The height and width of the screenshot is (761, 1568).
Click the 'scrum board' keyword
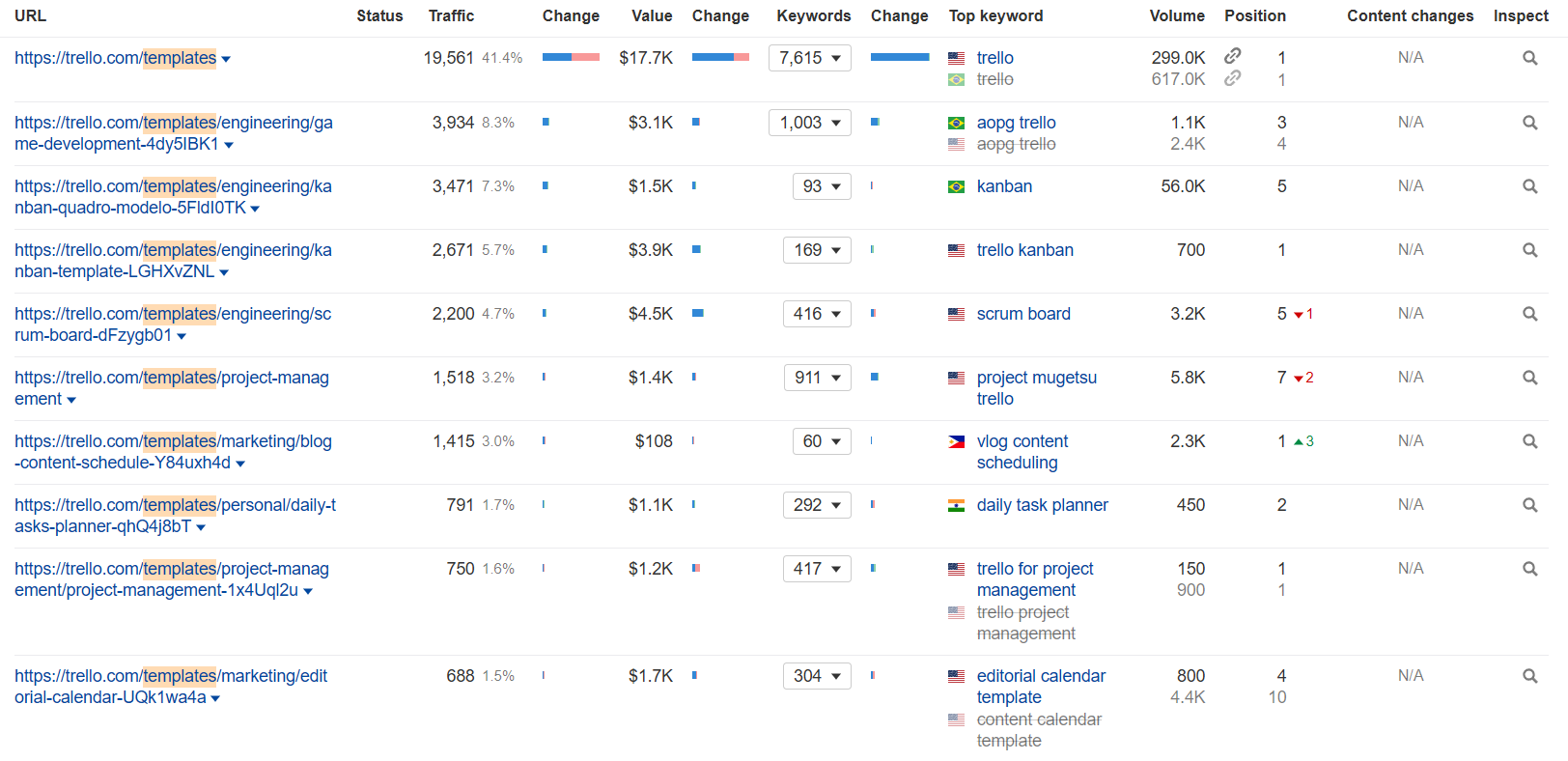[1023, 314]
